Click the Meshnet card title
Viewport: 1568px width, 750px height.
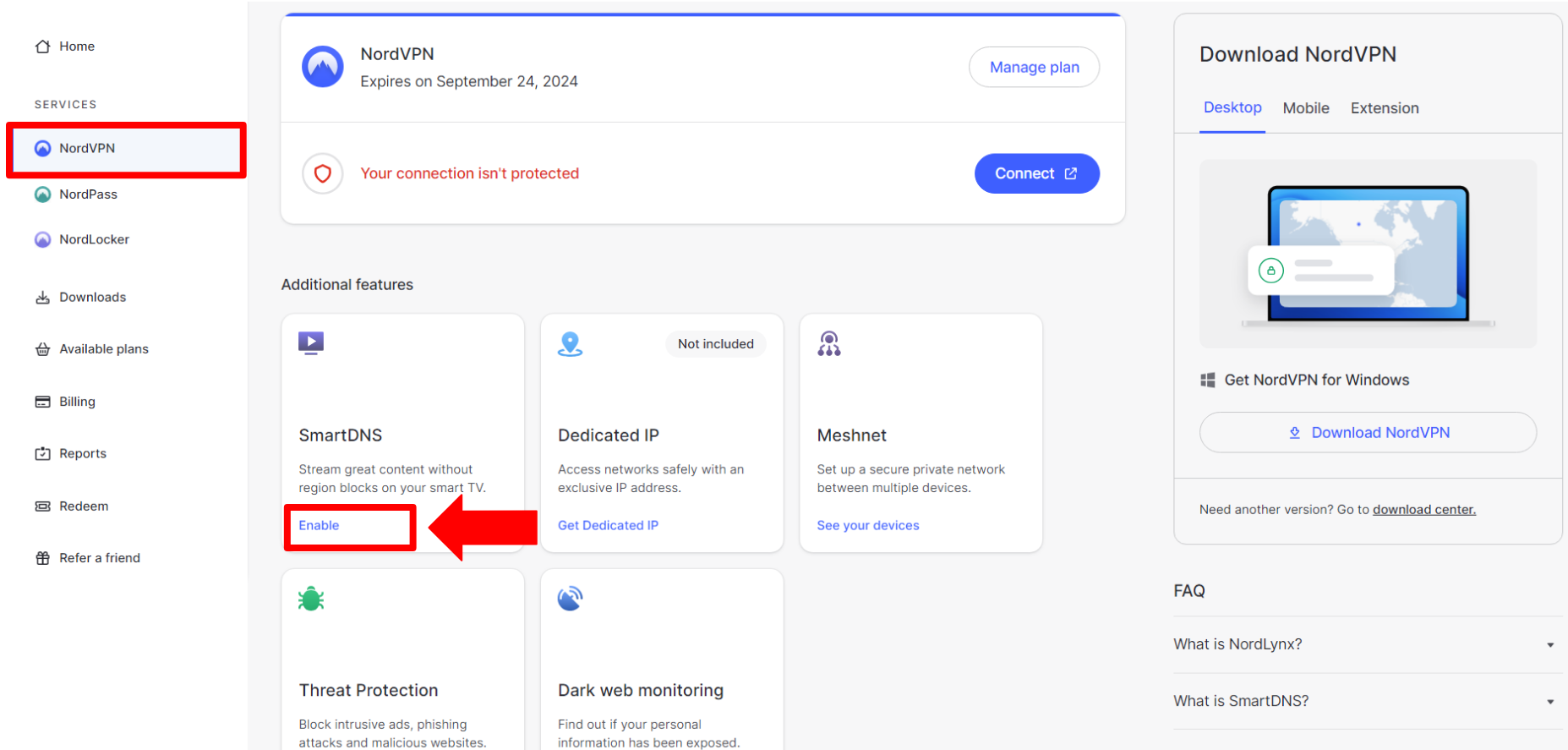(x=852, y=435)
